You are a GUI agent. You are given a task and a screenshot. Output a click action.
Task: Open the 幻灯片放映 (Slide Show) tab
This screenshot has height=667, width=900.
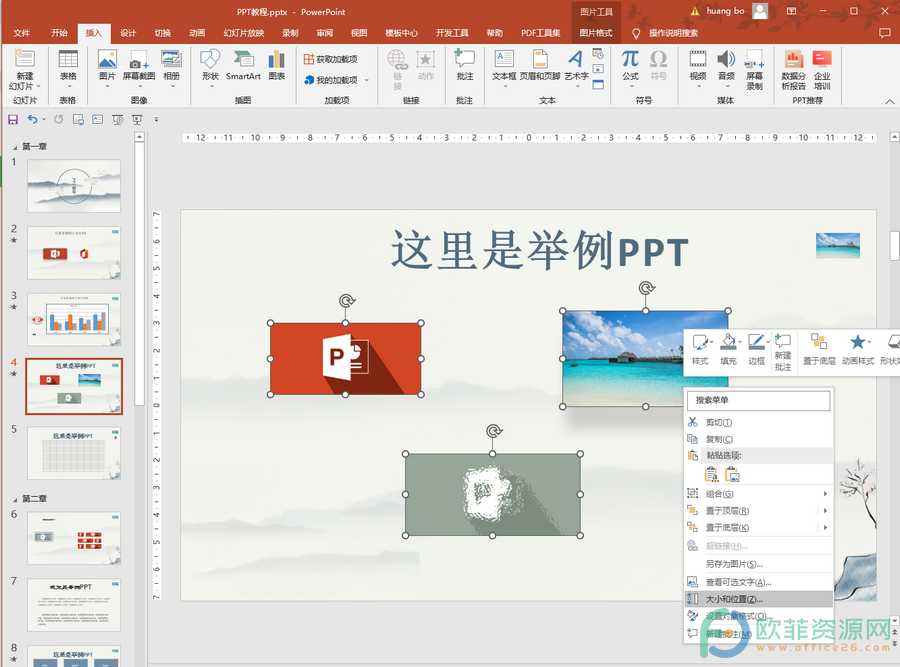(244, 33)
